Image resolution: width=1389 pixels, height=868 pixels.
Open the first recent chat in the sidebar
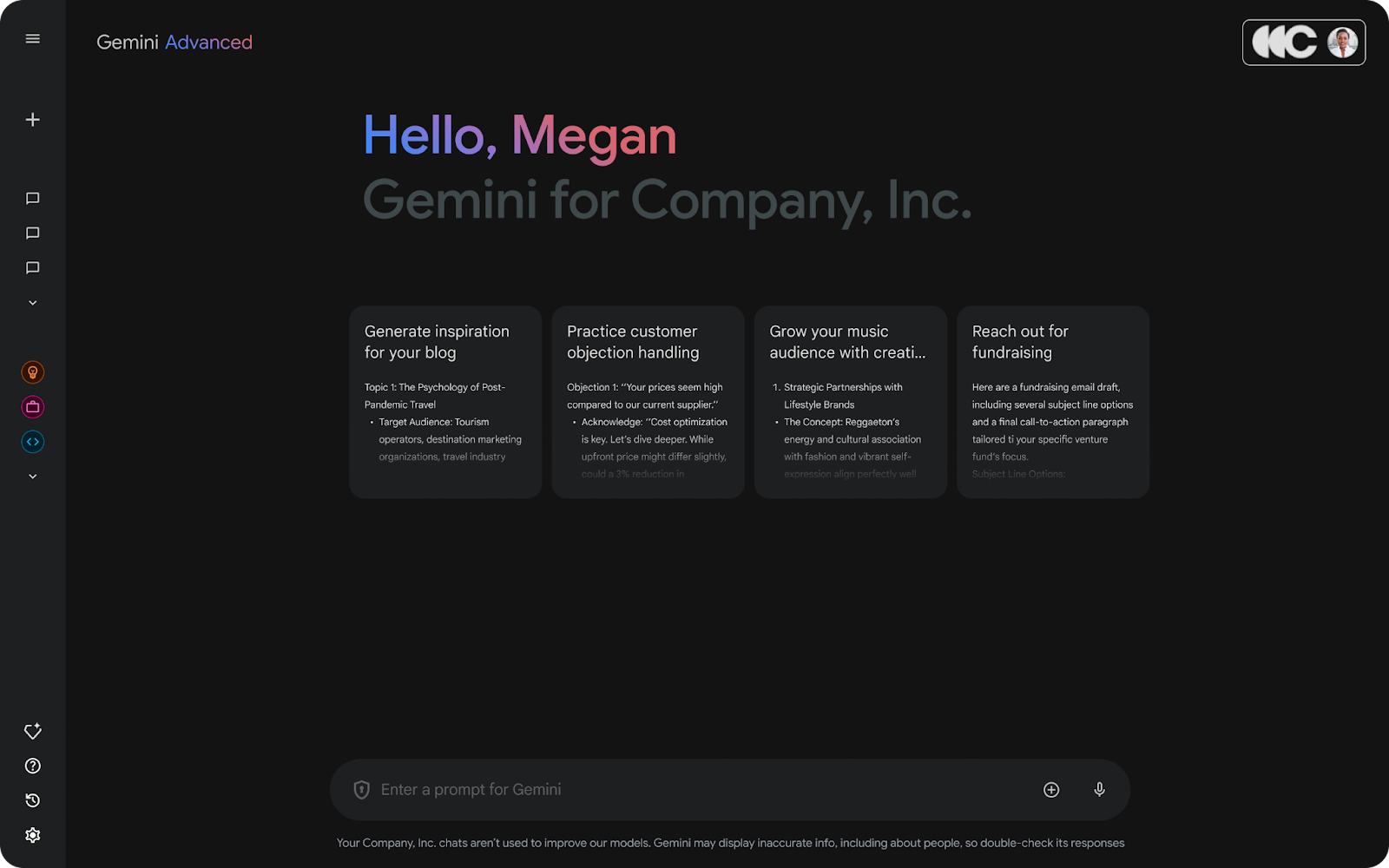[32, 198]
